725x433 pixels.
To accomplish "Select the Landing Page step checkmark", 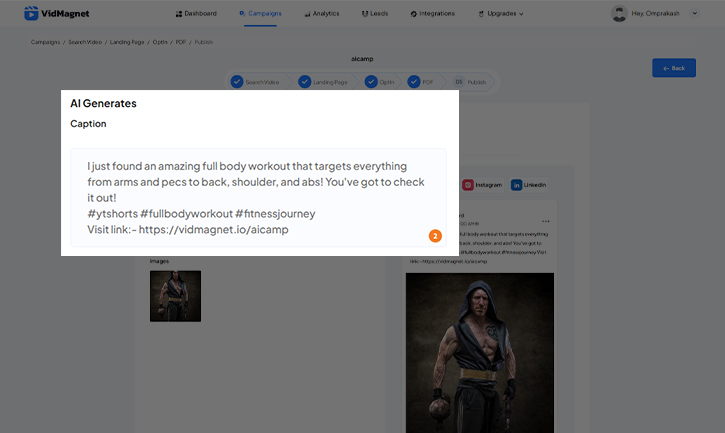I will tap(305, 82).
